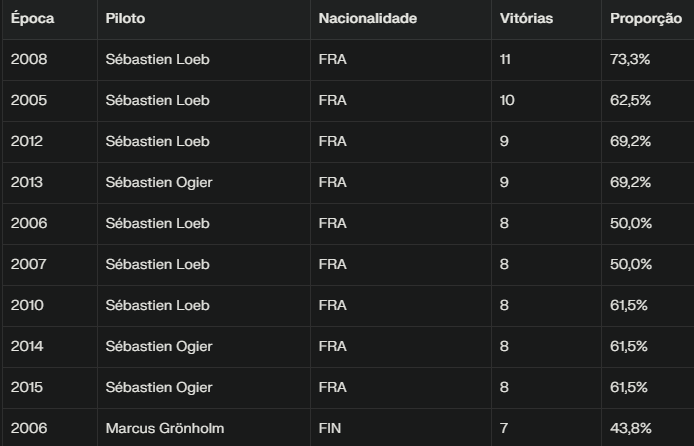Select the 73,3% proportion cell
This screenshot has width=694, height=446.
click(x=631, y=59)
